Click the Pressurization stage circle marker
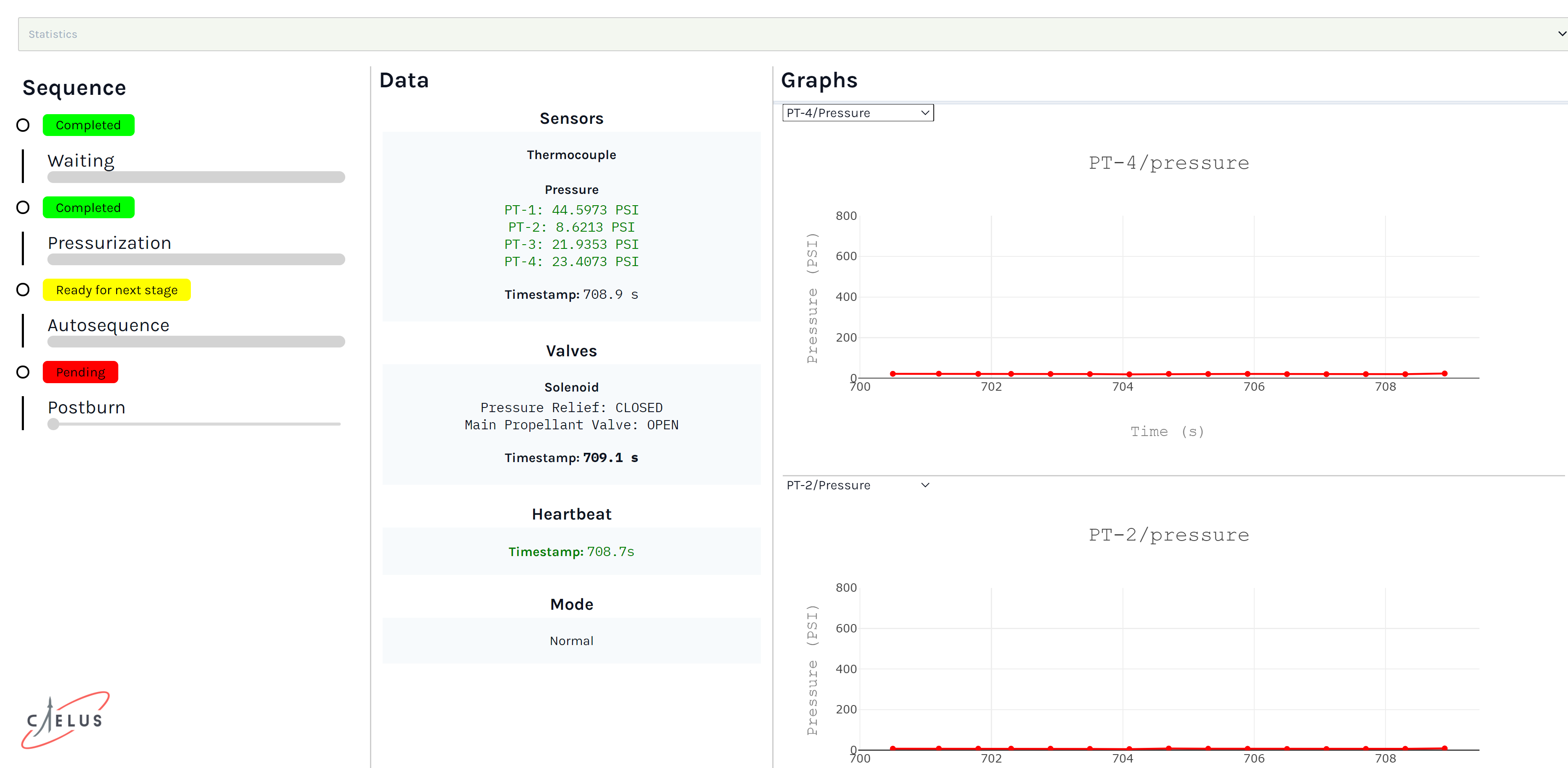 (x=23, y=208)
